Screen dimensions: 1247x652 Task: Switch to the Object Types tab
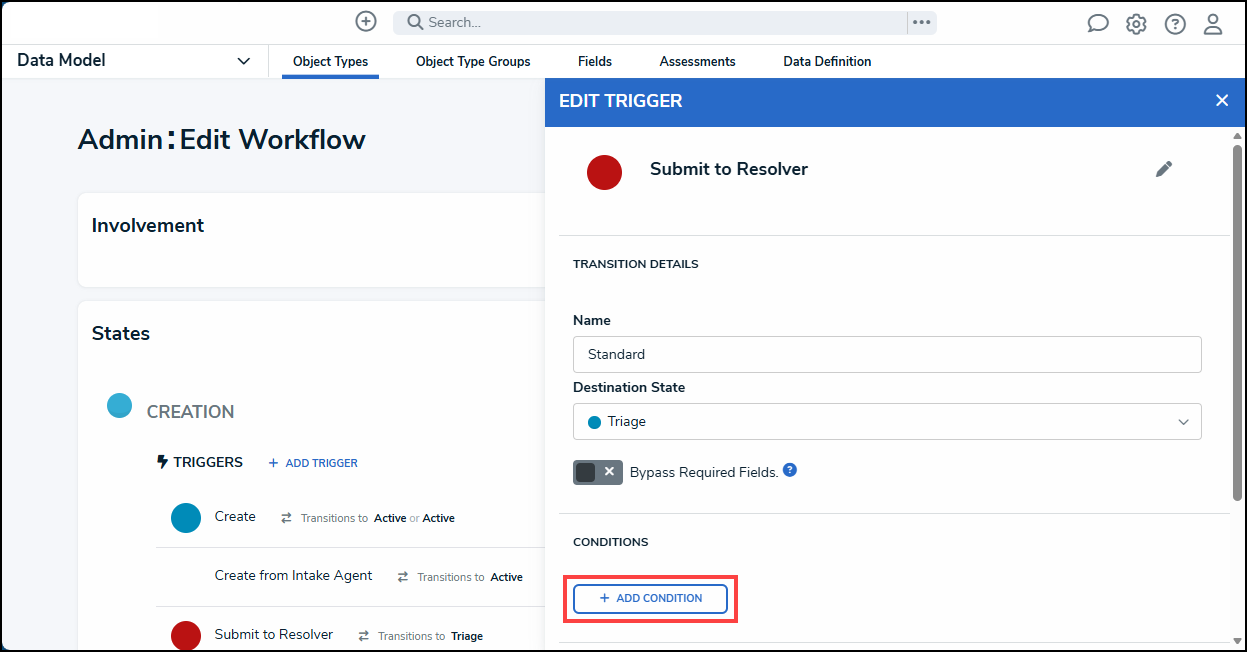point(330,62)
